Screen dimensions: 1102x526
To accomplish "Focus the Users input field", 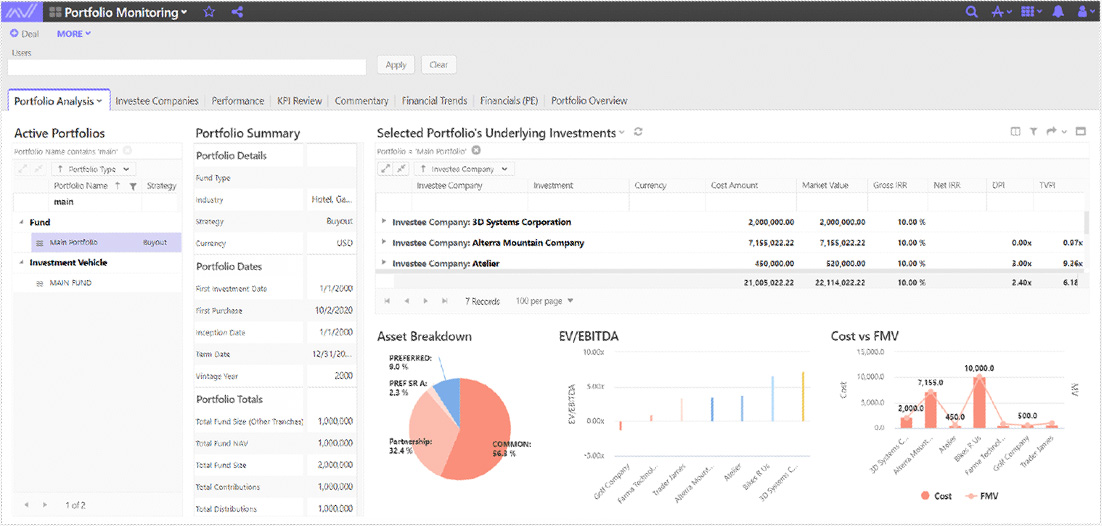I will coord(187,67).
